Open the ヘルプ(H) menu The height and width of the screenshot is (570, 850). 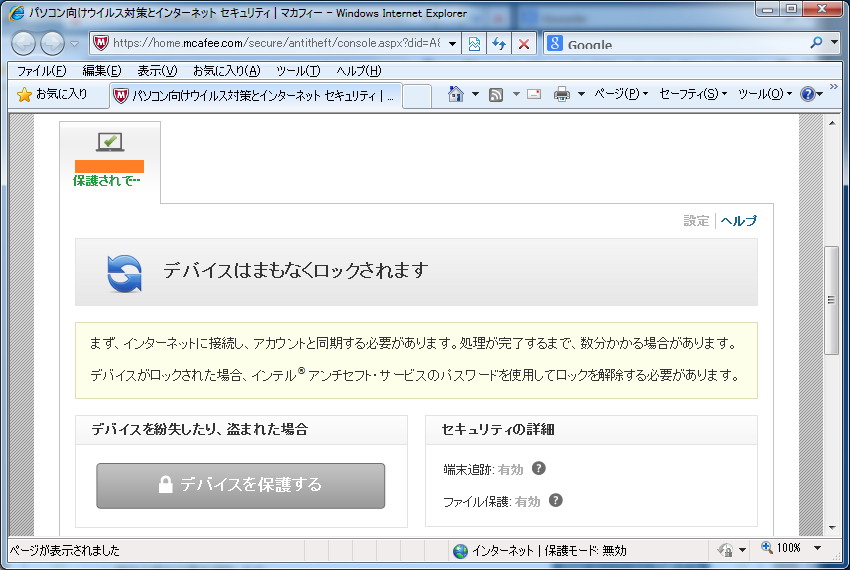(359, 71)
